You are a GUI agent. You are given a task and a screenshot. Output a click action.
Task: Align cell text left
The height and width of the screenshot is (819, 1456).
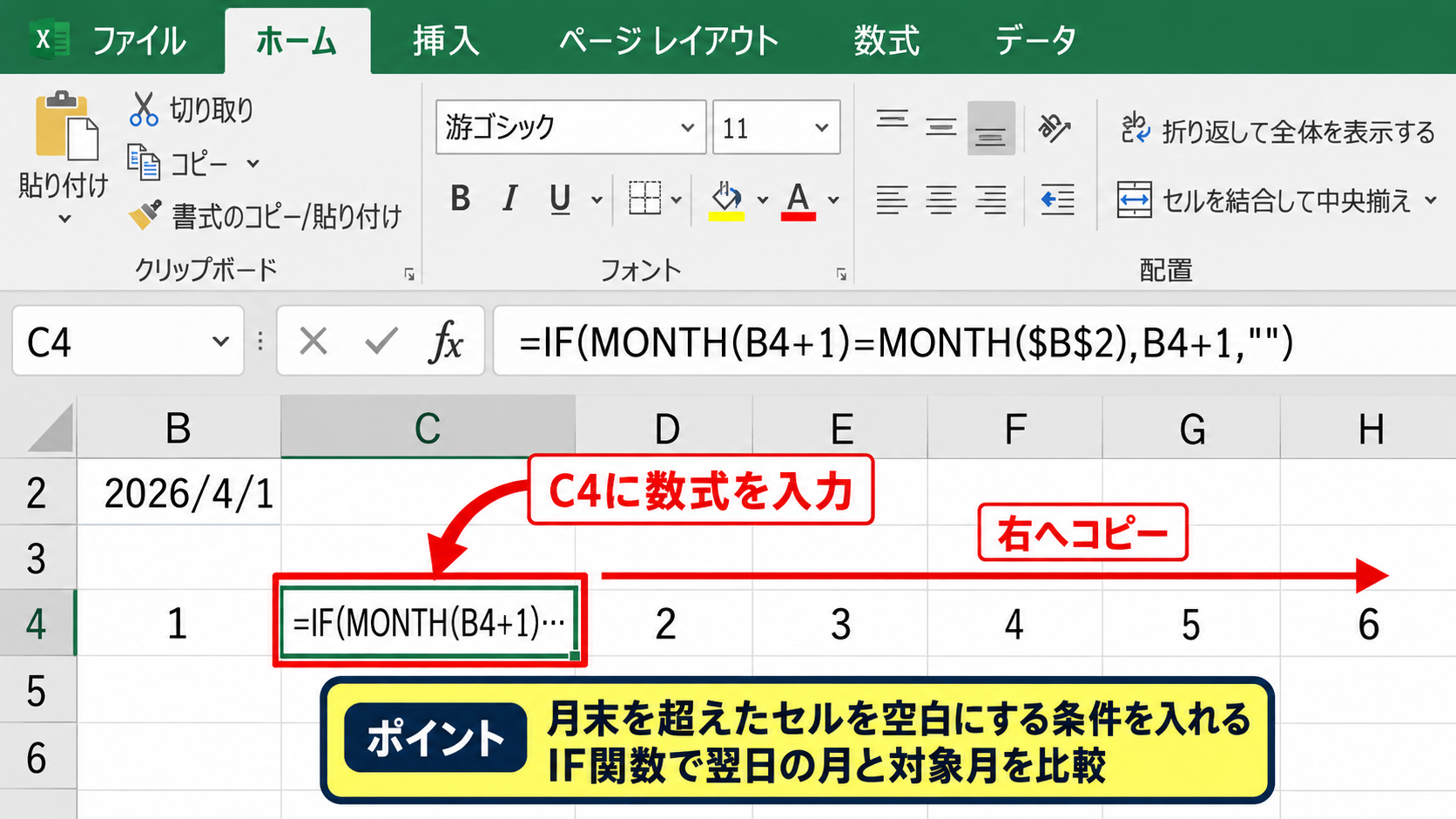tap(892, 200)
